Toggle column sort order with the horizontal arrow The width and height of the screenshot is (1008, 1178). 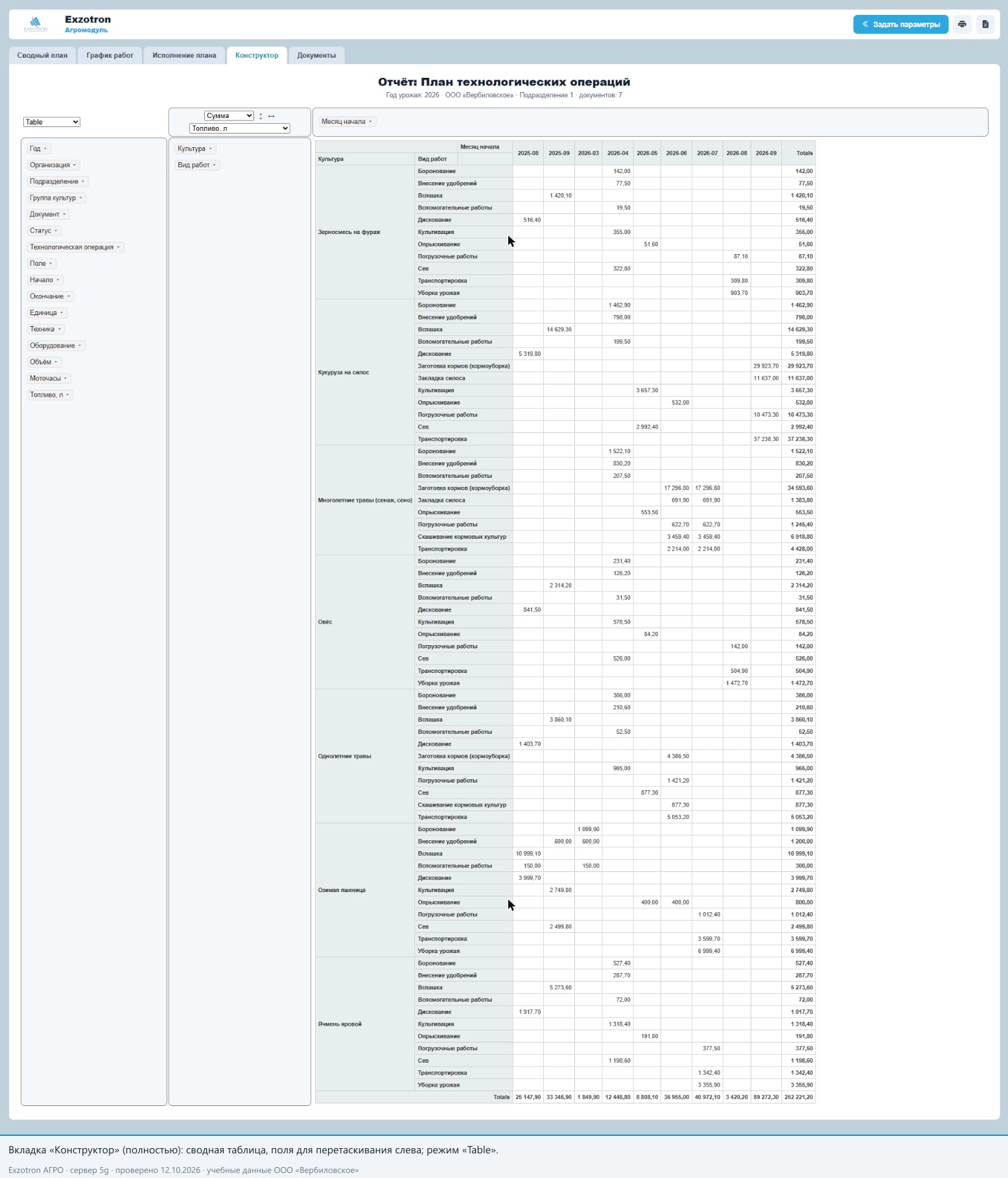tap(272, 116)
